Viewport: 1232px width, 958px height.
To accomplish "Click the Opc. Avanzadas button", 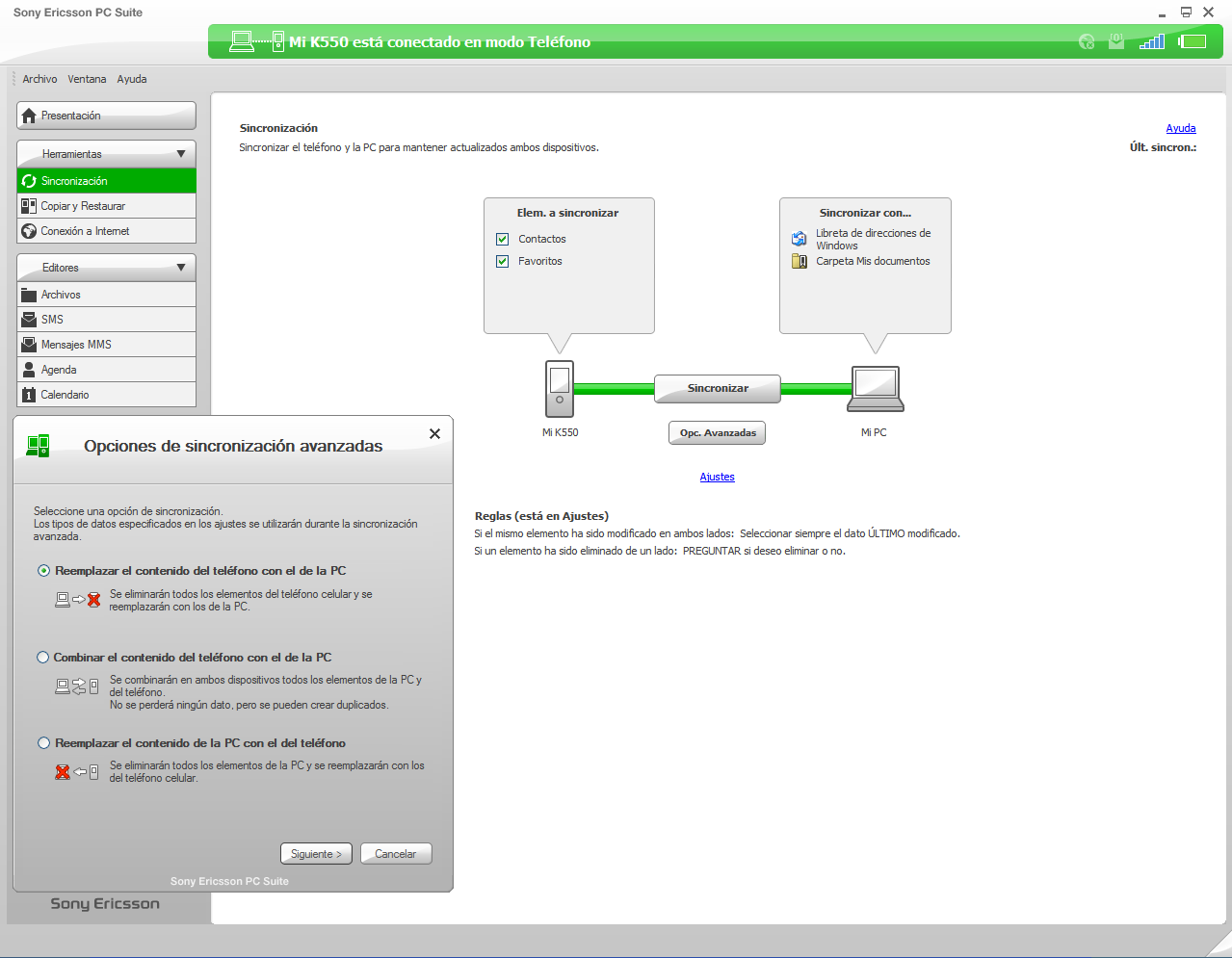I will (x=718, y=433).
